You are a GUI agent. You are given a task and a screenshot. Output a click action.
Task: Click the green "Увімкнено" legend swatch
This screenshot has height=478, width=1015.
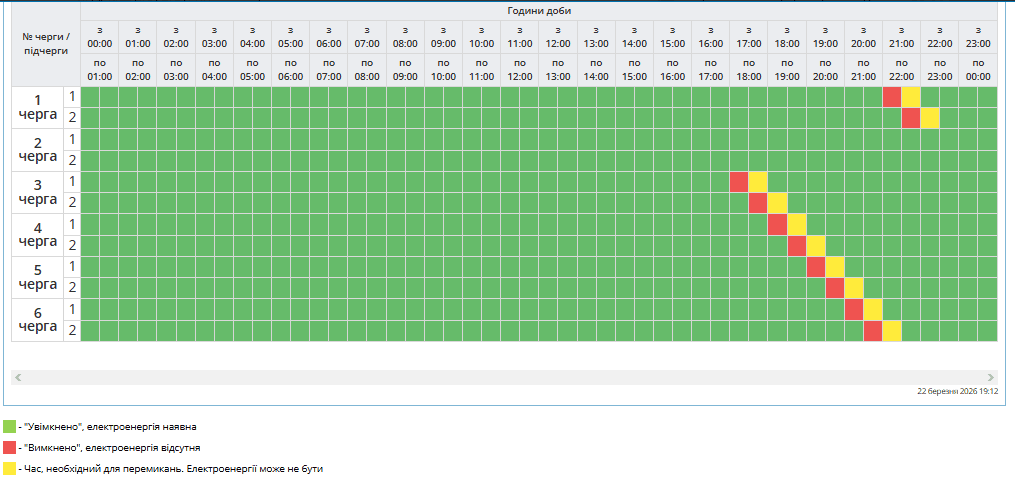[x=10, y=427]
